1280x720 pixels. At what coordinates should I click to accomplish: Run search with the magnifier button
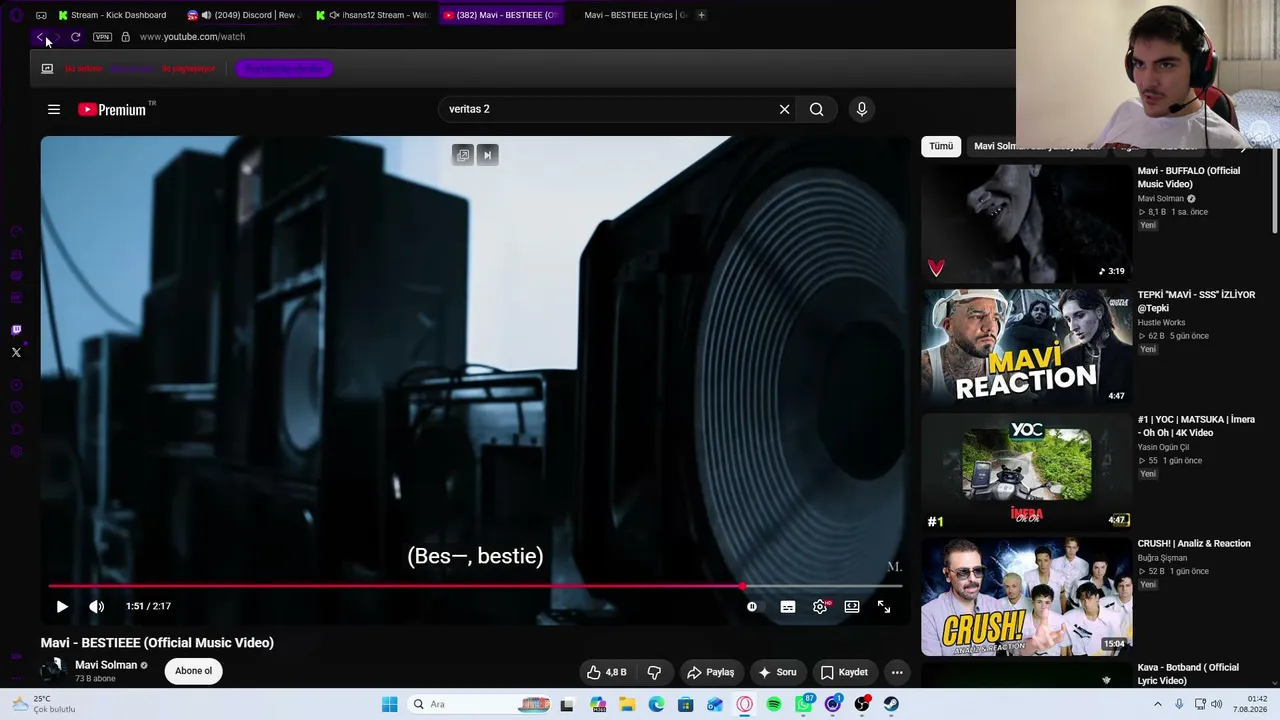point(817,109)
